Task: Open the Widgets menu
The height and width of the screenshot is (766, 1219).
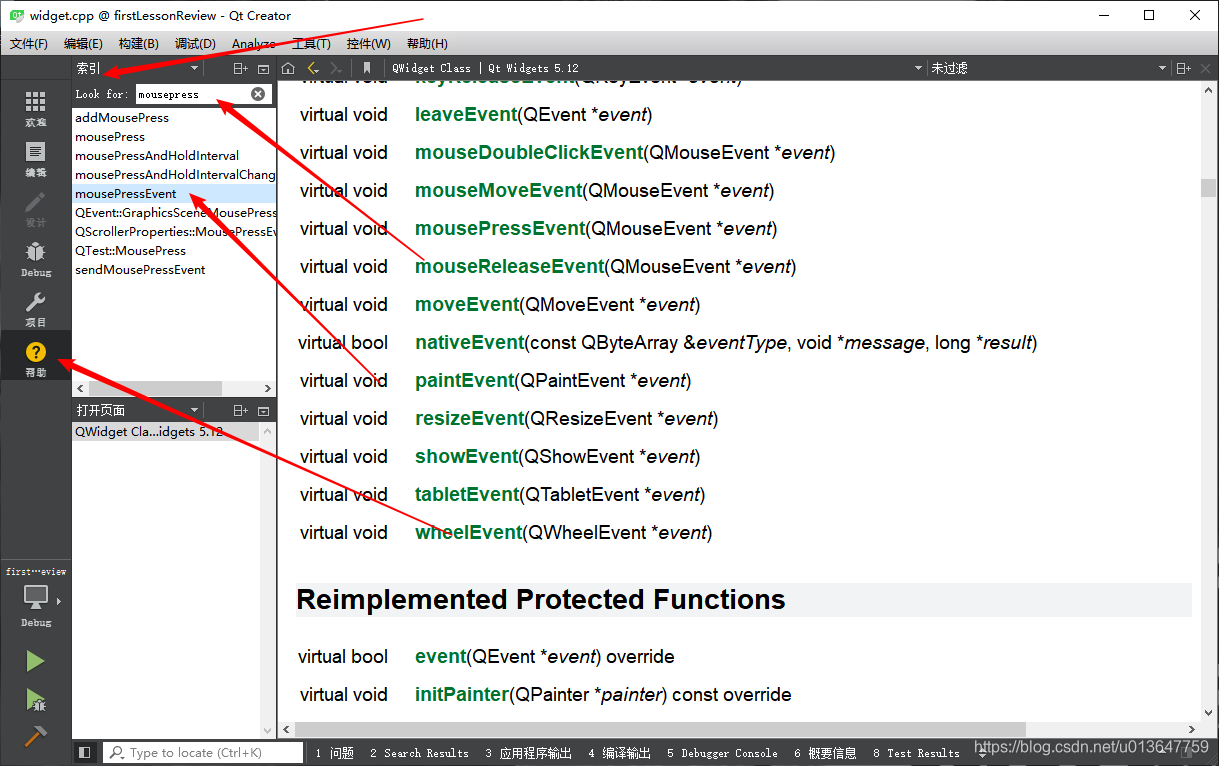Action: click(369, 43)
